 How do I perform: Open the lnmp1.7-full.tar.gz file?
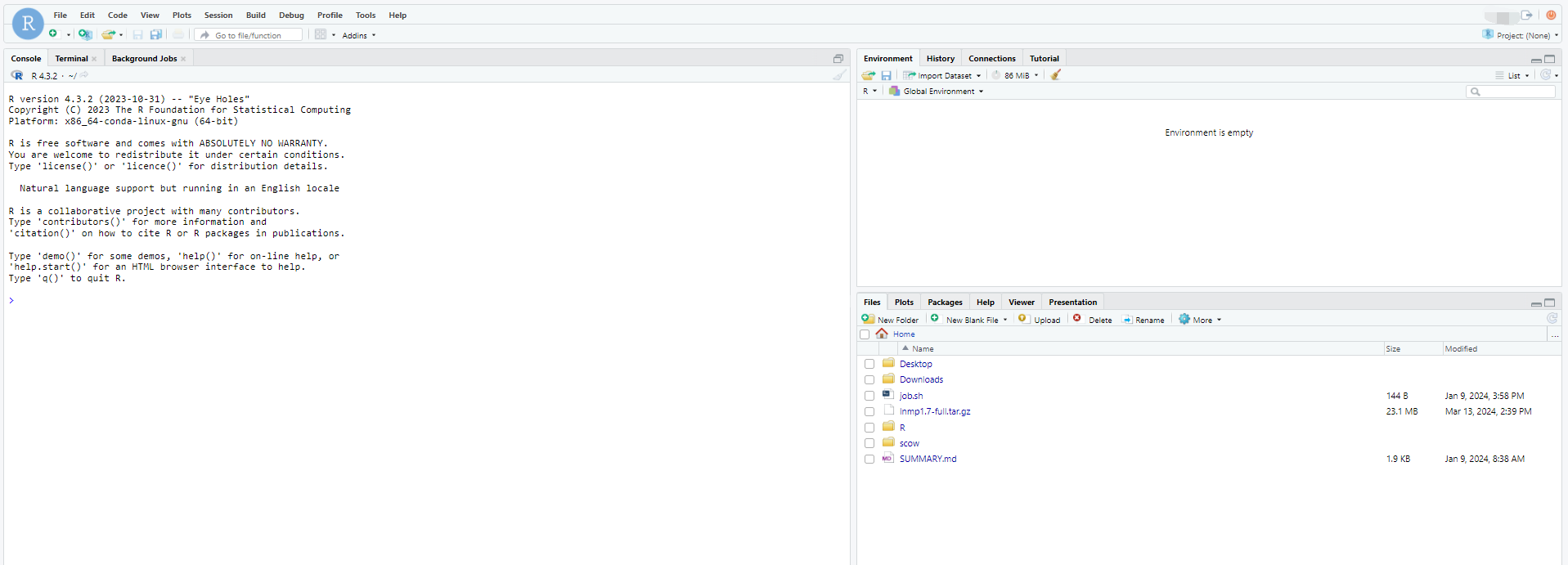(x=935, y=411)
